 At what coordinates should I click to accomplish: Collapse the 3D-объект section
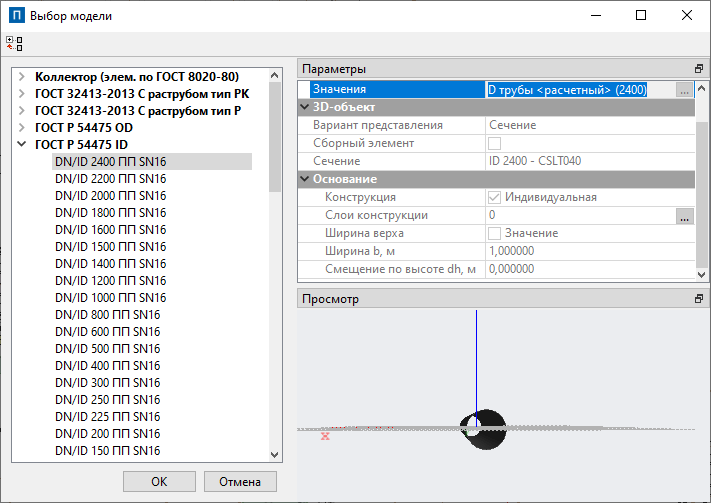(x=305, y=107)
